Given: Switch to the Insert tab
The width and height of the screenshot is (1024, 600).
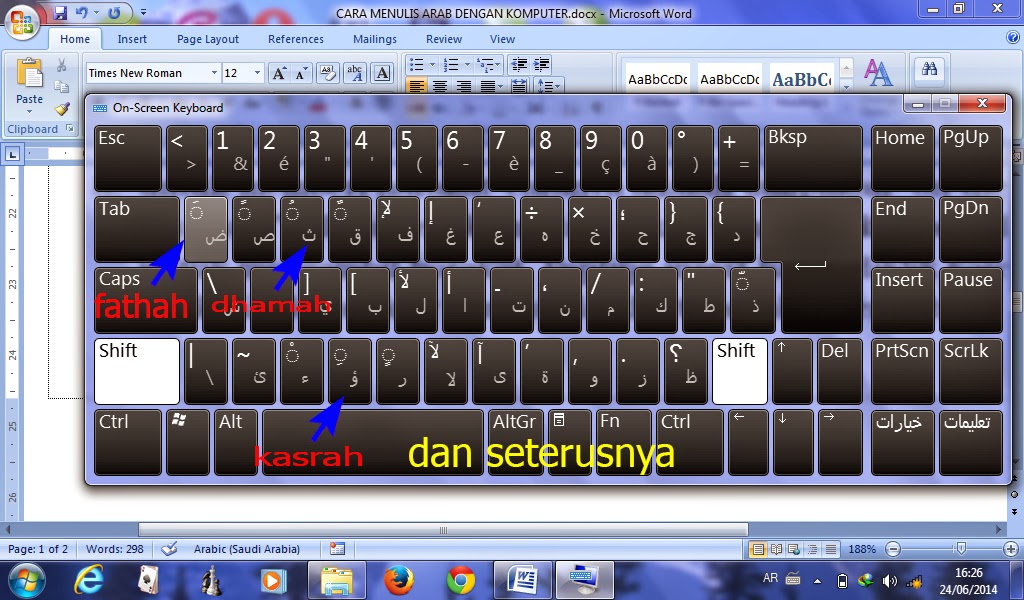Looking at the screenshot, I should tap(132, 39).
